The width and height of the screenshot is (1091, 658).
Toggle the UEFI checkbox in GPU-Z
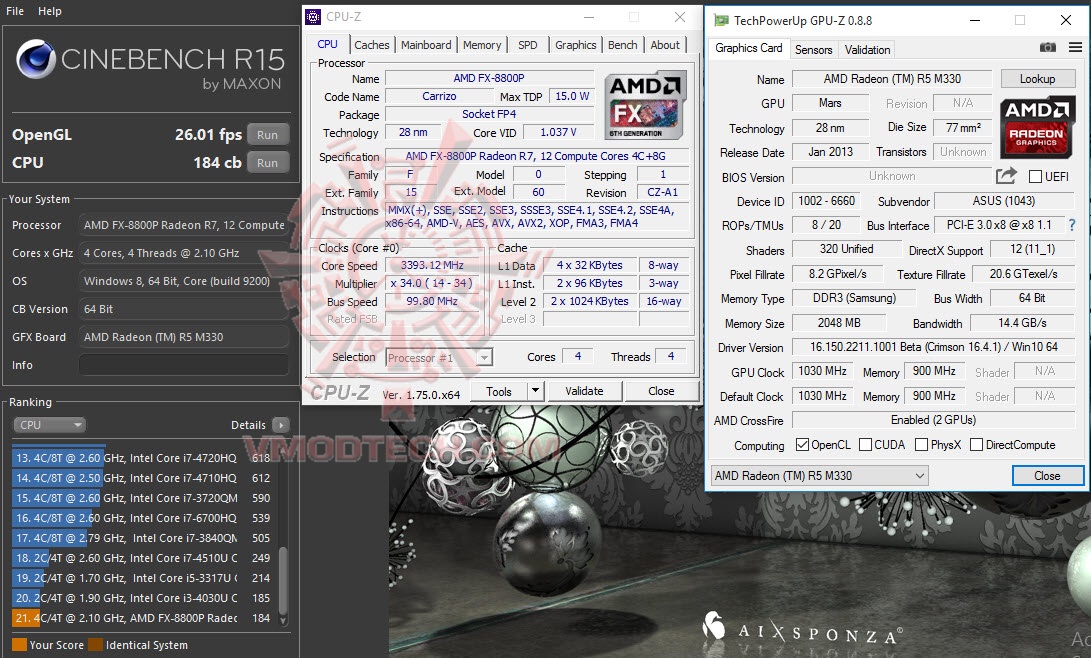pos(1035,177)
